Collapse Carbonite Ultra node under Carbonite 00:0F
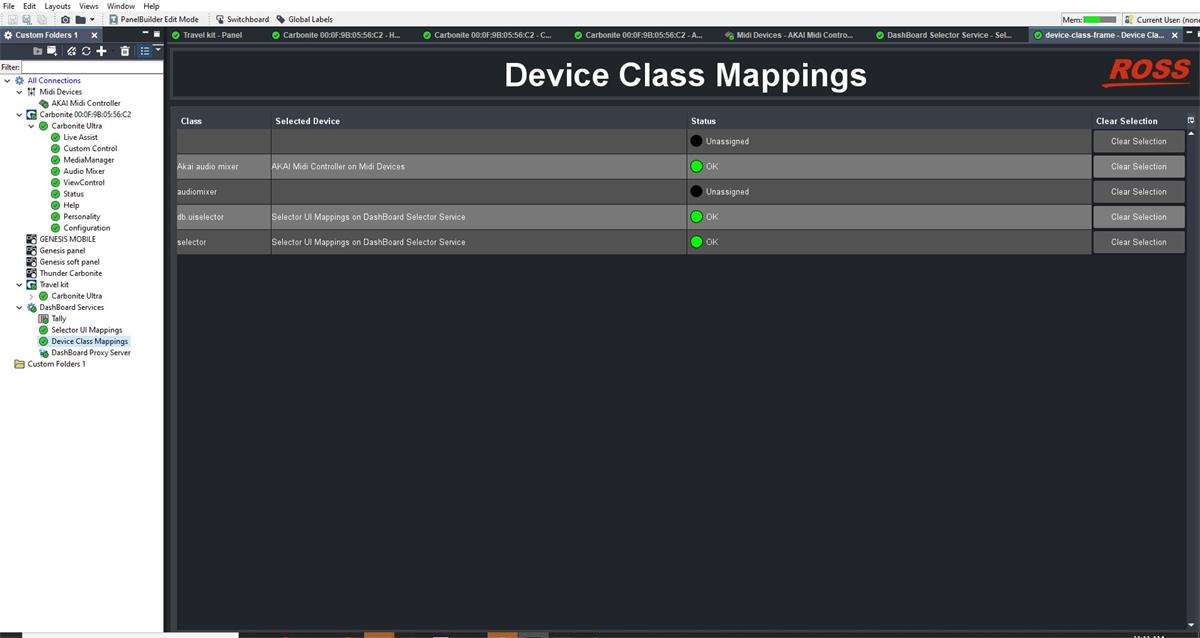This screenshot has height=638, width=1200. coord(31,126)
